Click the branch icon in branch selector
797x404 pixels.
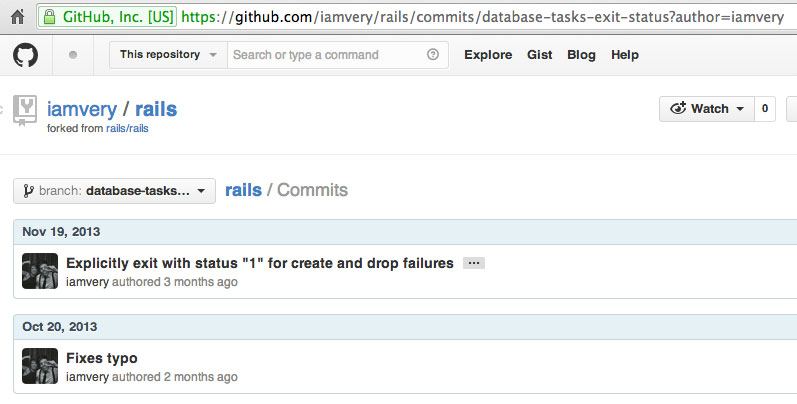(28, 191)
